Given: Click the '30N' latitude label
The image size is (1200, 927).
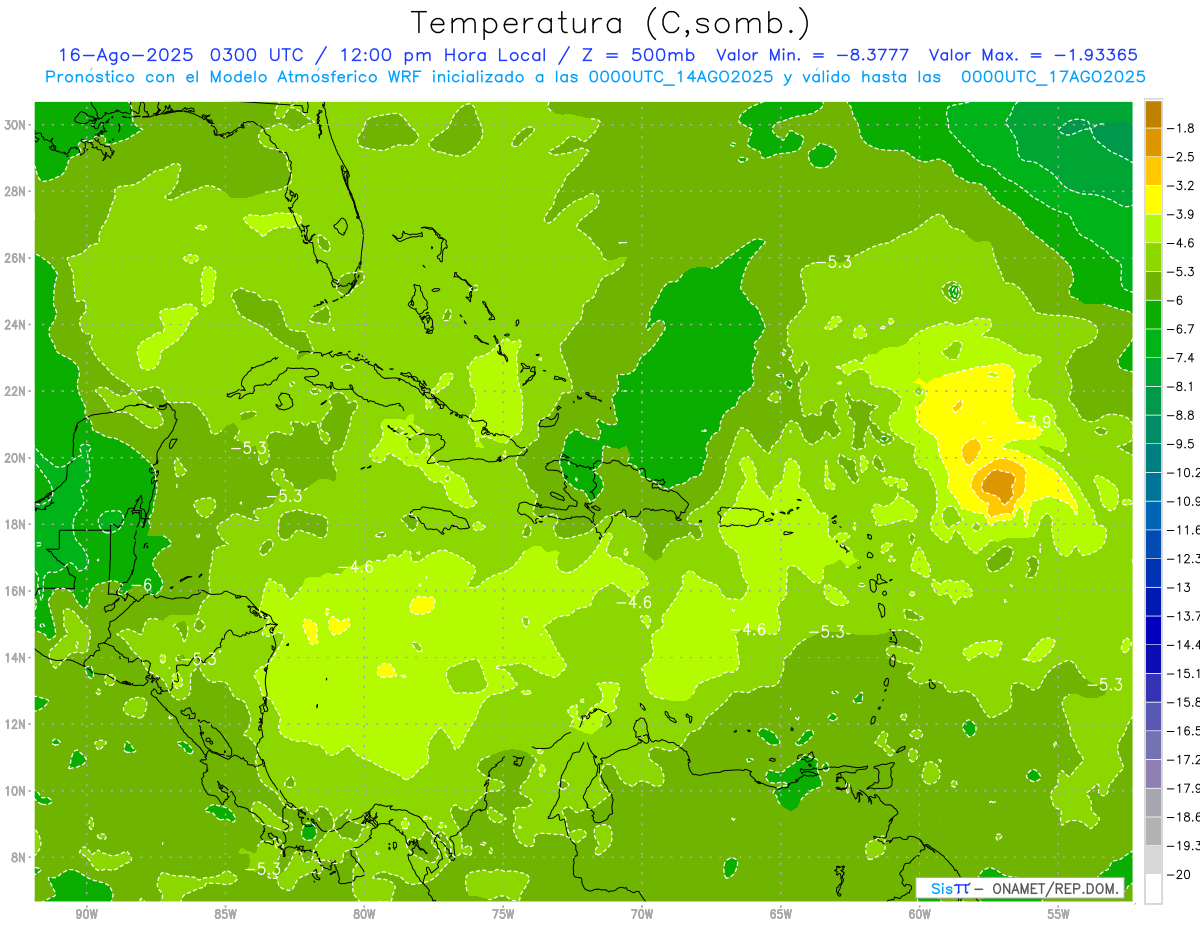Looking at the screenshot, I should (x=15, y=125).
